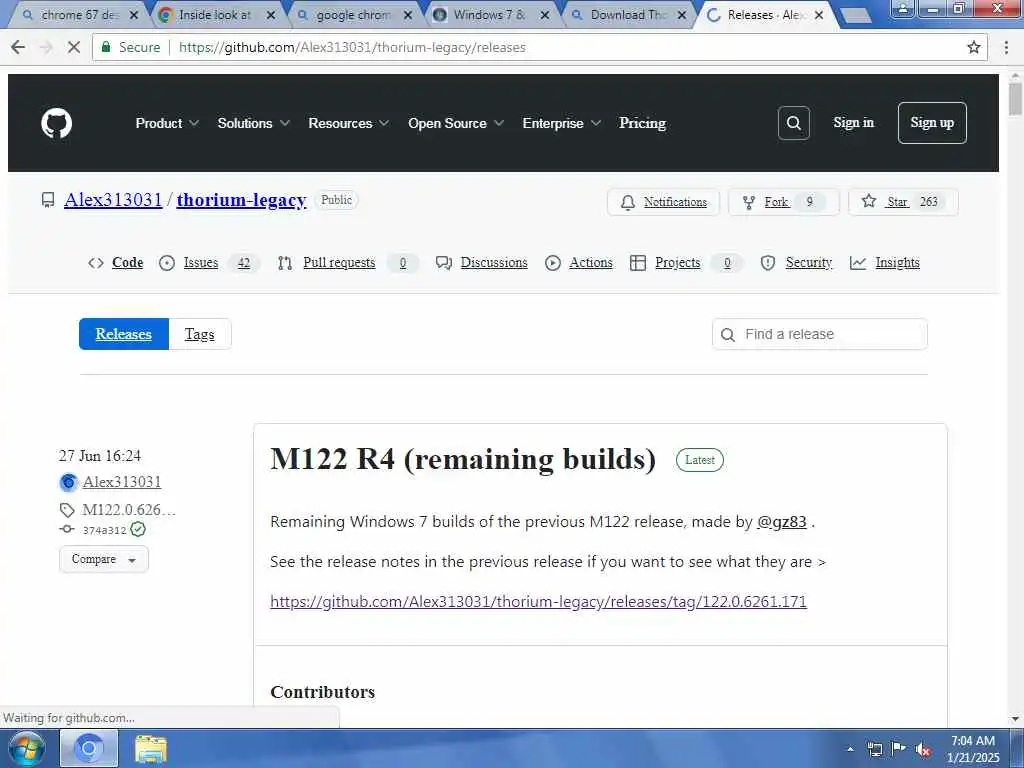
Task: Bookmark this page with the star icon
Action: tap(974, 47)
